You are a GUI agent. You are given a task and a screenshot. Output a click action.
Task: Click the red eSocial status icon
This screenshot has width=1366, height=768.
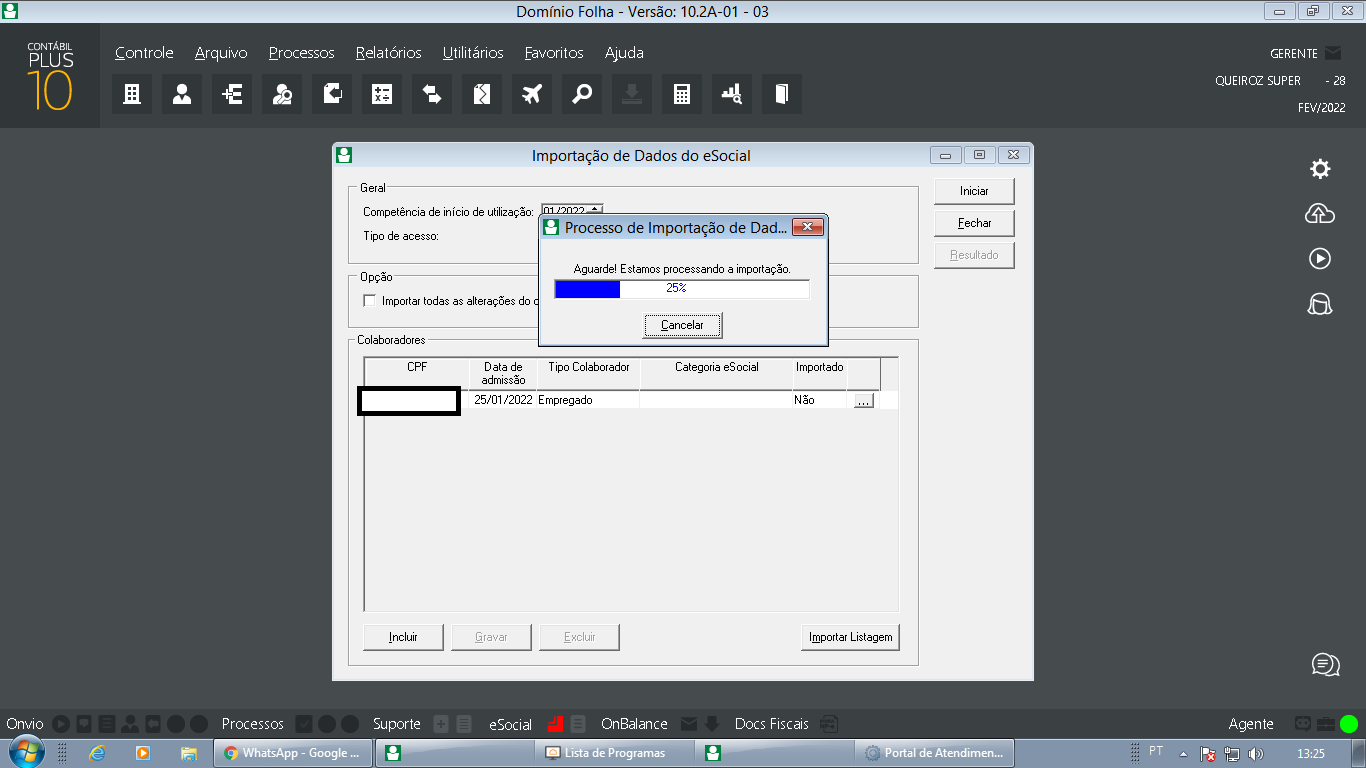point(556,724)
